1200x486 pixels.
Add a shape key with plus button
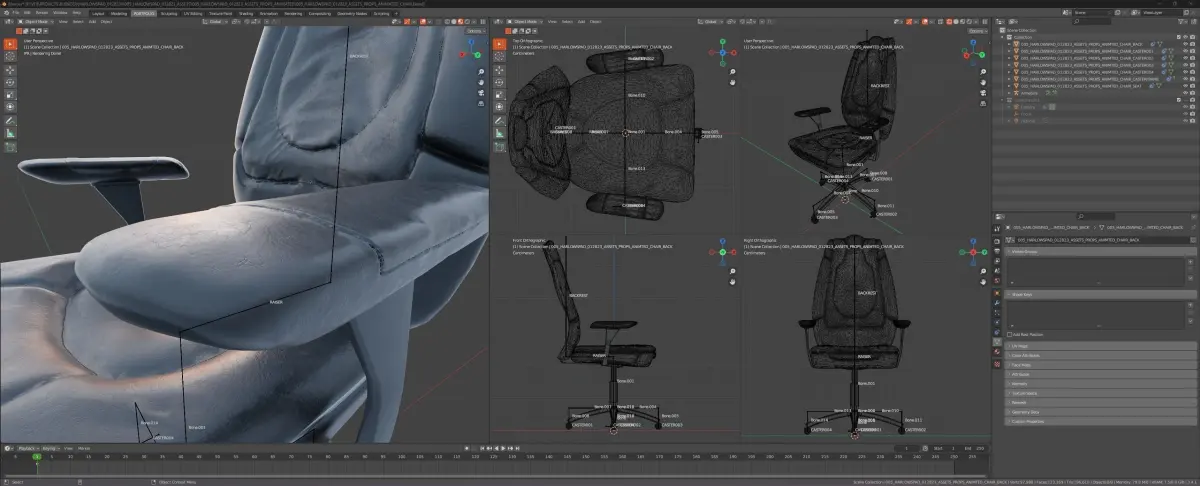click(x=1190, y=304)
